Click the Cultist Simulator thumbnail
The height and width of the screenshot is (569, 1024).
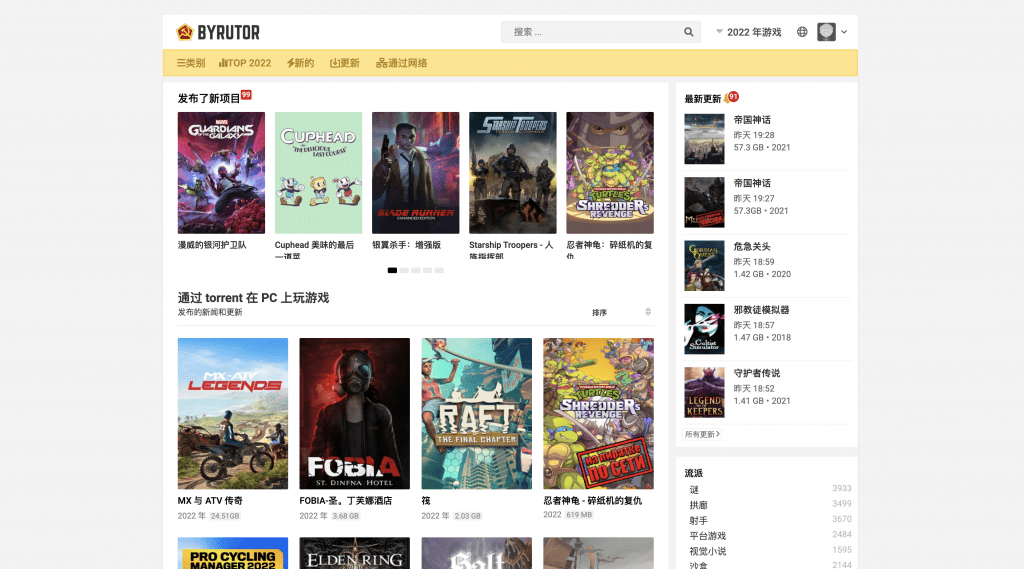tap(704, 329)
